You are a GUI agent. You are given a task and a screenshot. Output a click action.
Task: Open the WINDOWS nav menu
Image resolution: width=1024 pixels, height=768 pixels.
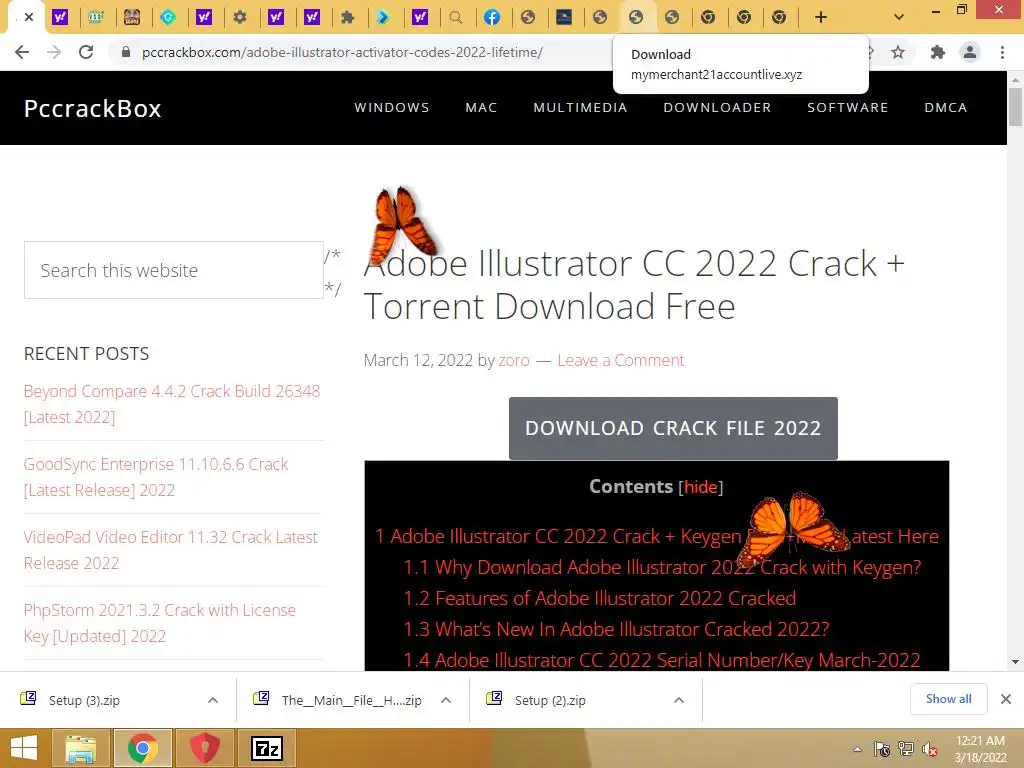(x=392, y=108)
